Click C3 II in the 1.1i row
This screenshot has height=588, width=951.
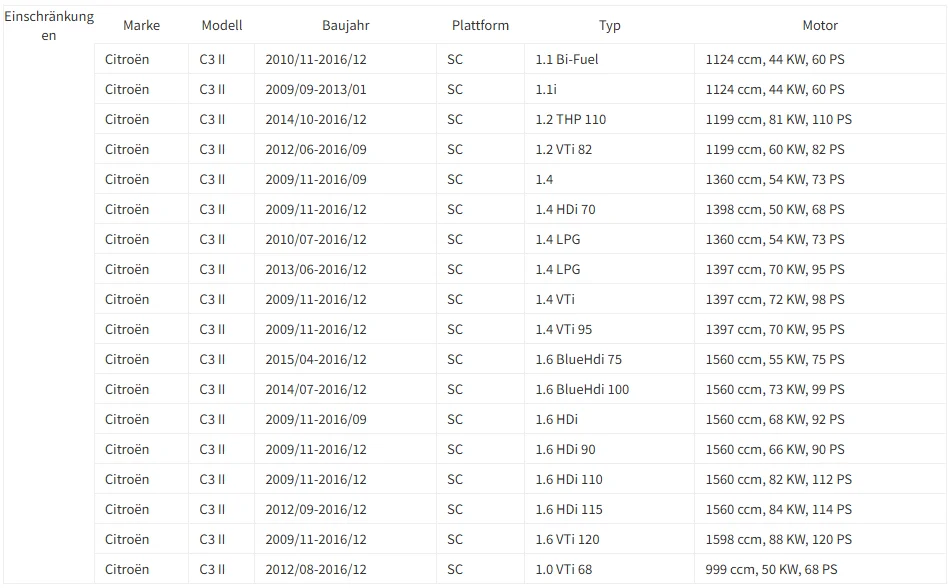[212, 89]
